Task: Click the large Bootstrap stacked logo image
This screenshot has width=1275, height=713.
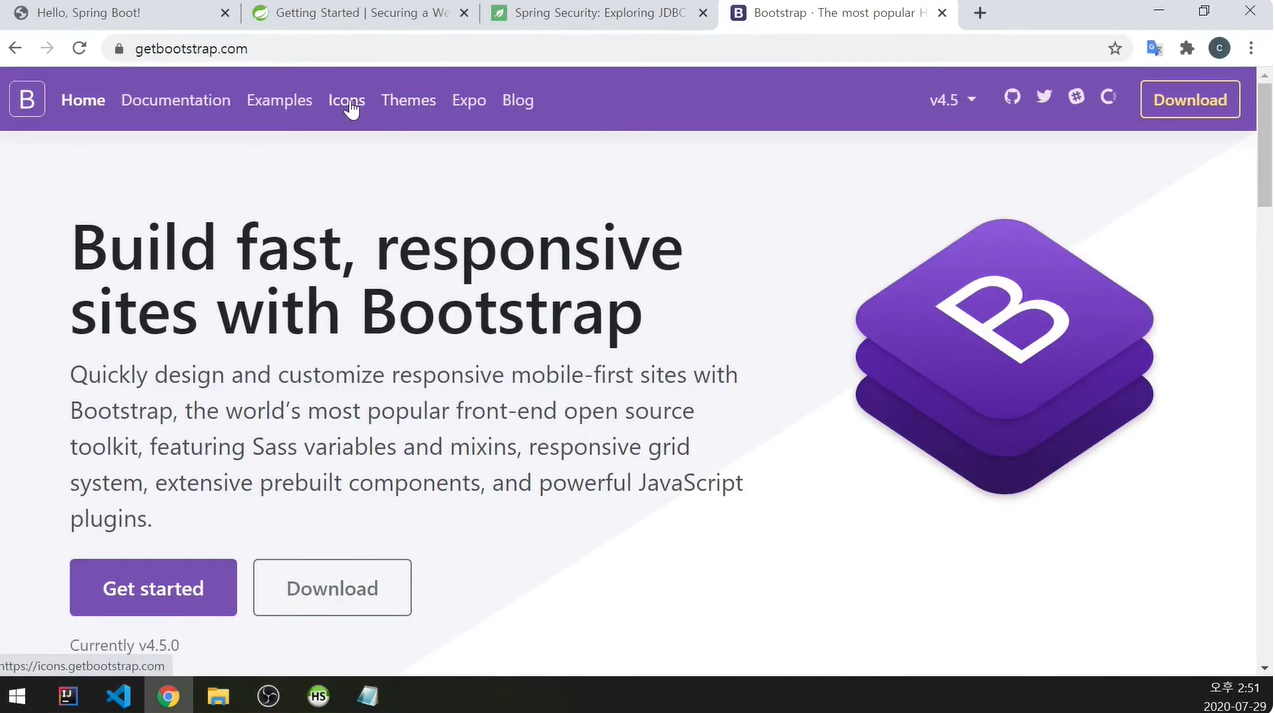Action: click(x=1004, y=356)
